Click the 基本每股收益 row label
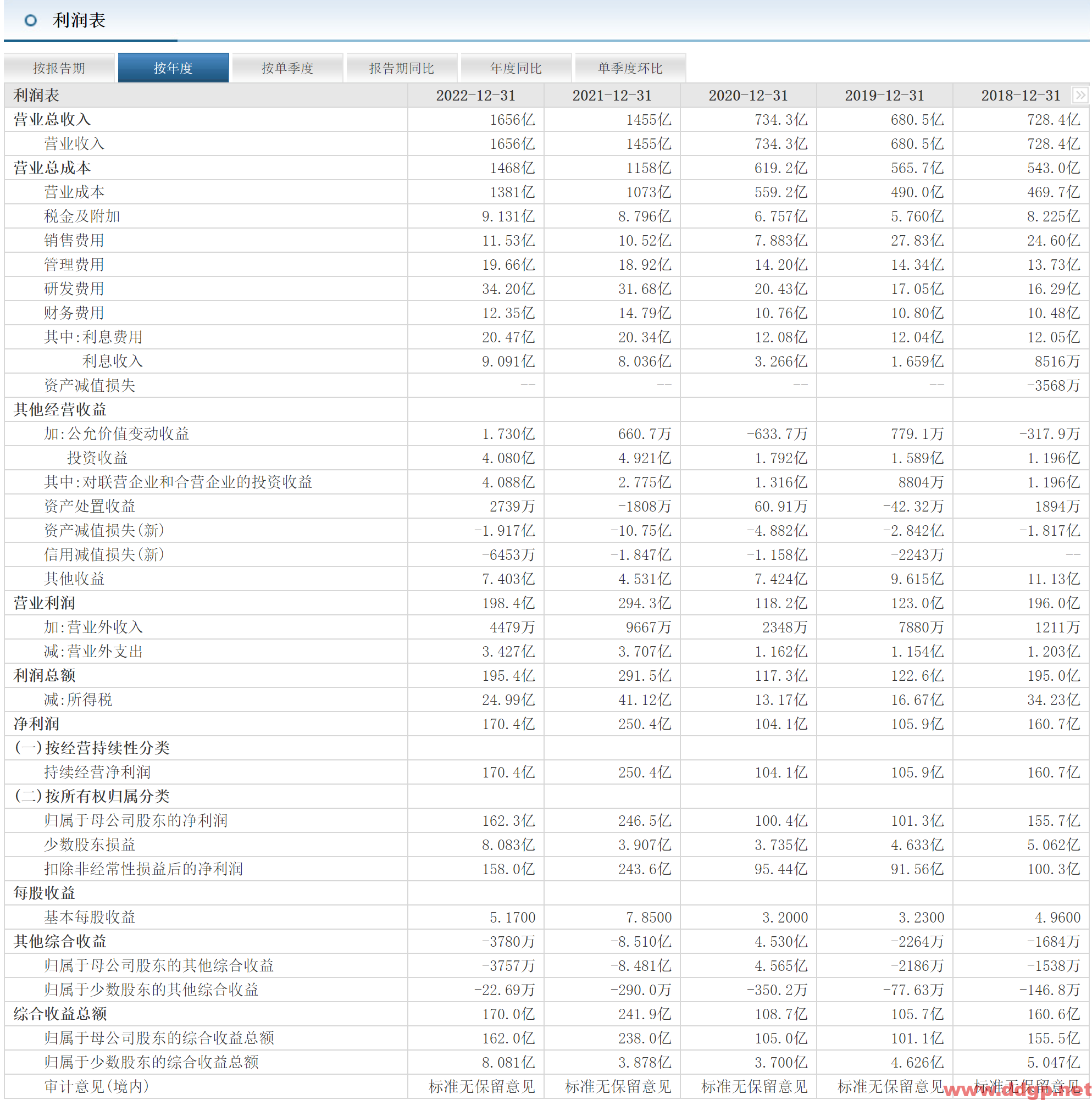The width and height of the screenshot is (1092, 1100). [x=90, y=917]
